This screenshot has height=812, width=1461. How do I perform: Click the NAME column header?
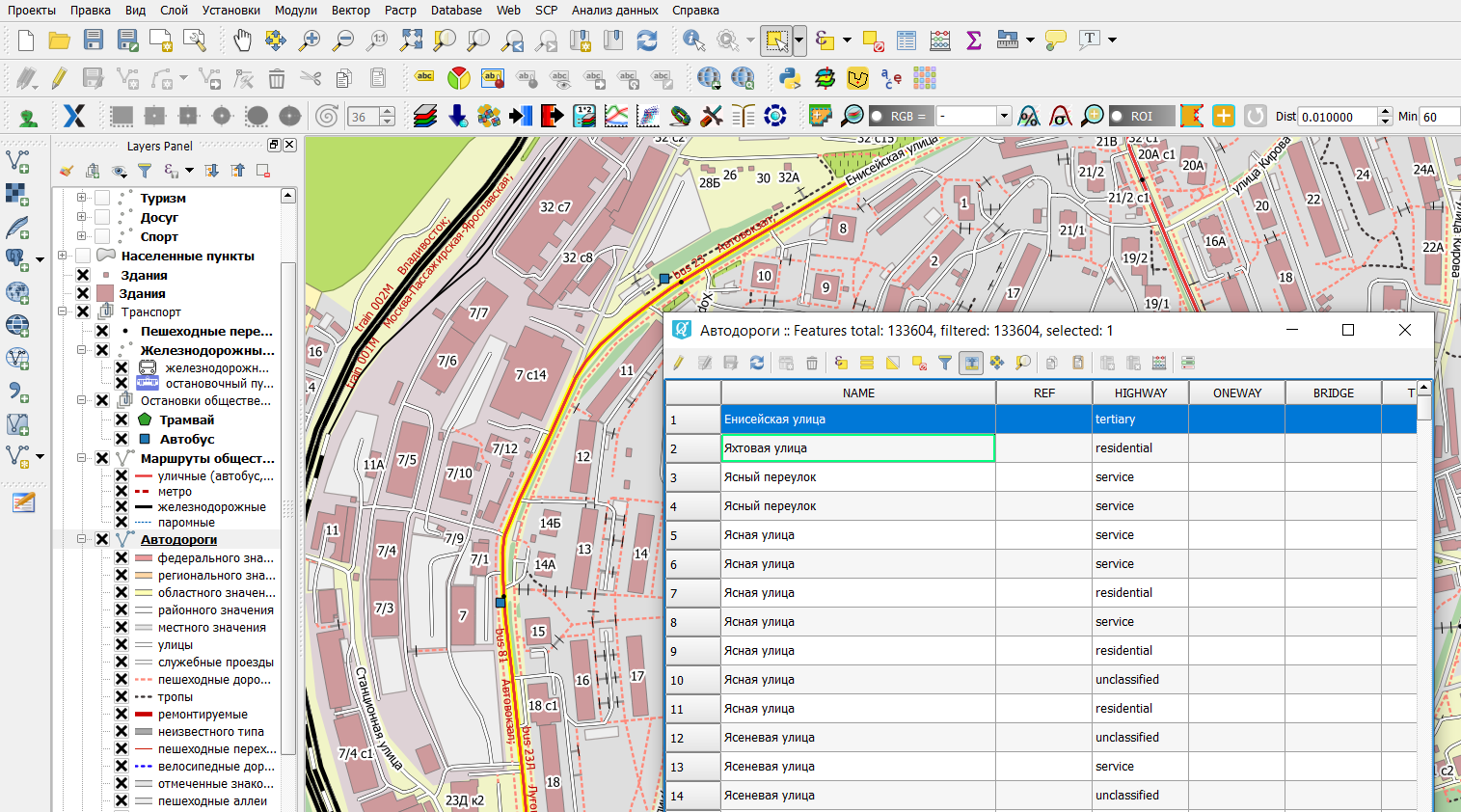coord(857,392)
